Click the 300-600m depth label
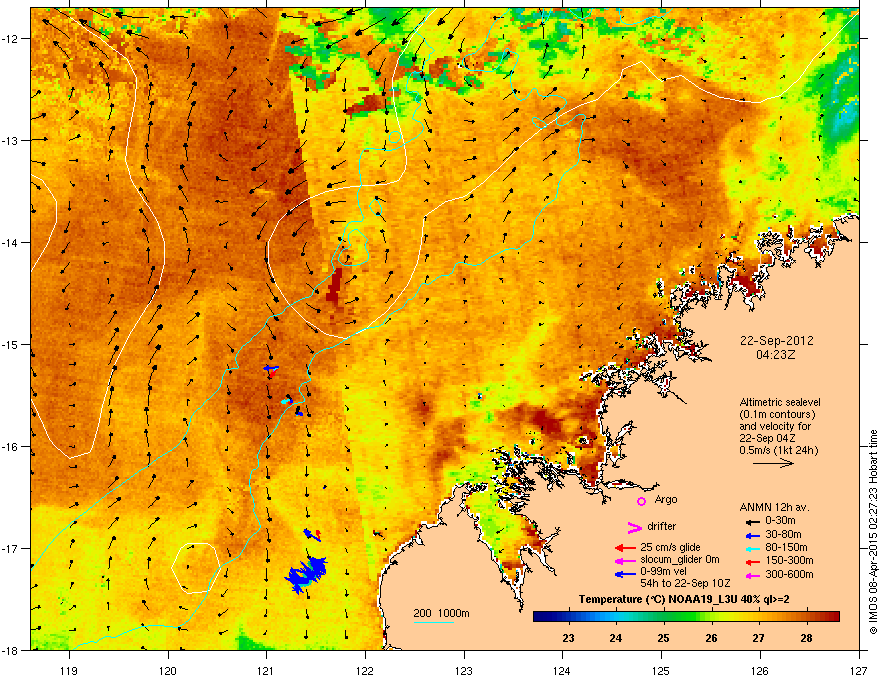880x680 pixels. [789, 574]
